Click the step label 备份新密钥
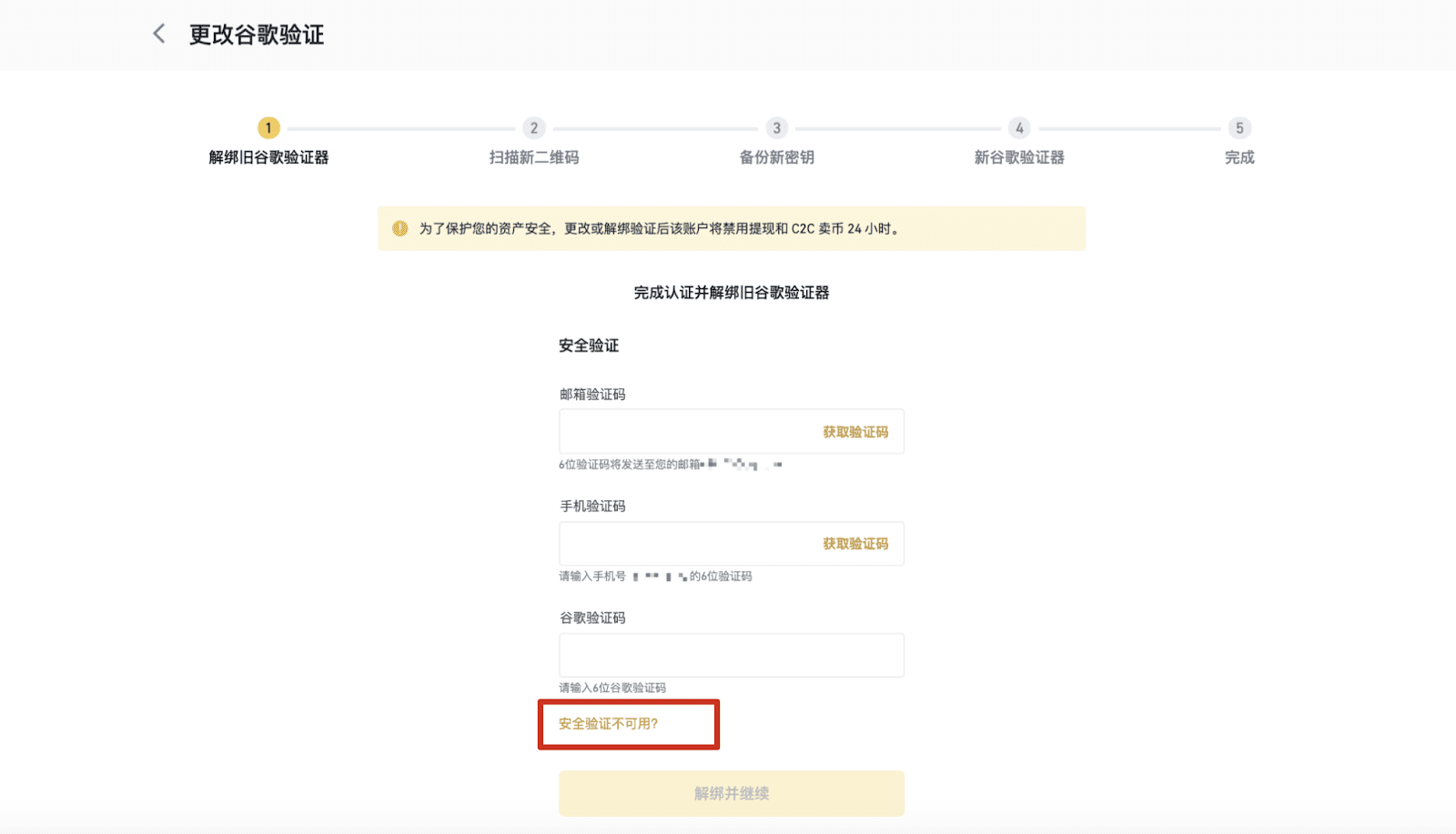The height and width of the screenshot is (834, 1456). pyautogui.click(x=776, y=157)
